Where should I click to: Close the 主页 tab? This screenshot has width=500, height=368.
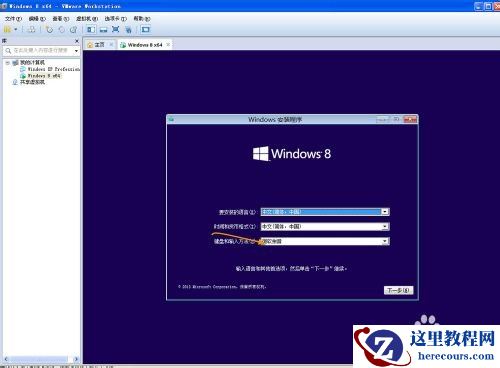point(111,44)
